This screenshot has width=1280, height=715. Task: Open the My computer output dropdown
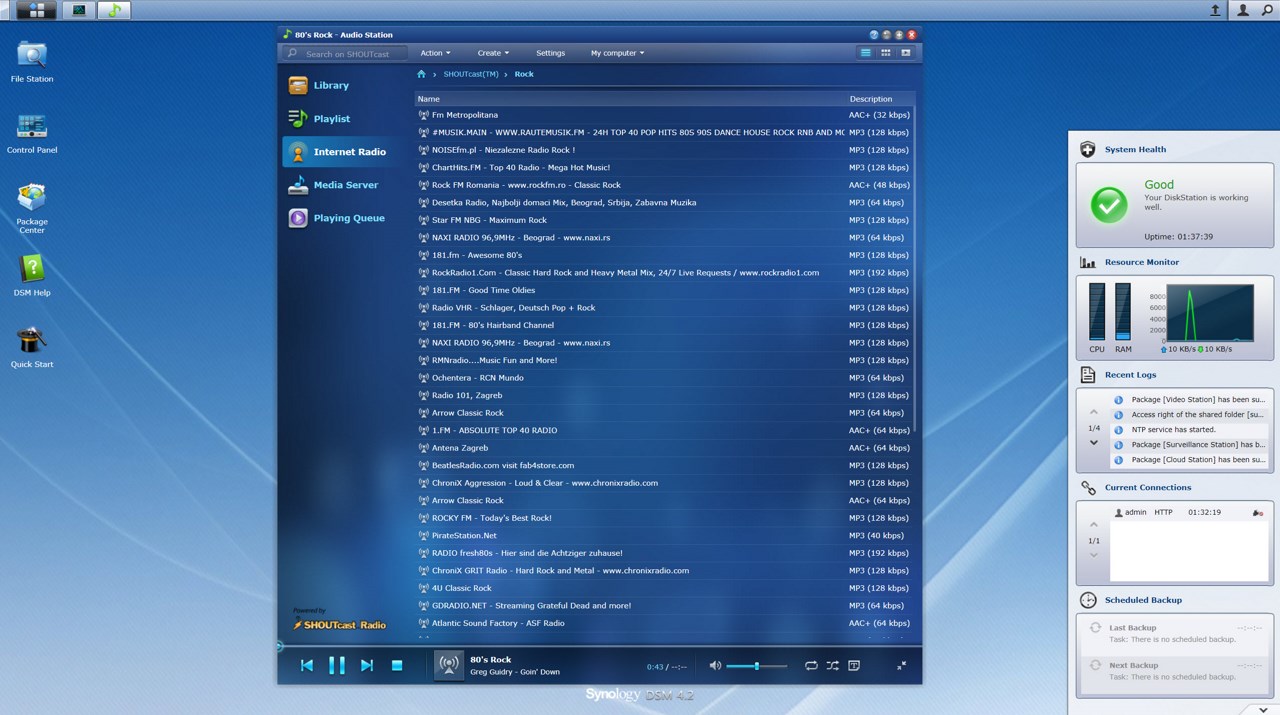(x=617, y=53)
